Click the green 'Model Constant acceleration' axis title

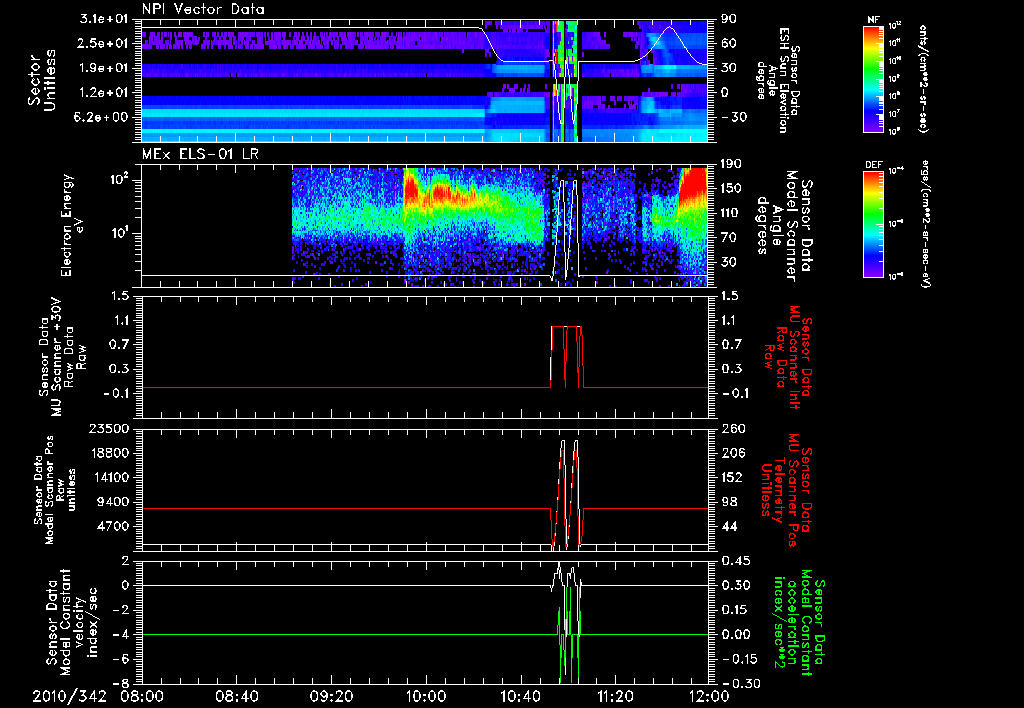[x=799, y=622]
